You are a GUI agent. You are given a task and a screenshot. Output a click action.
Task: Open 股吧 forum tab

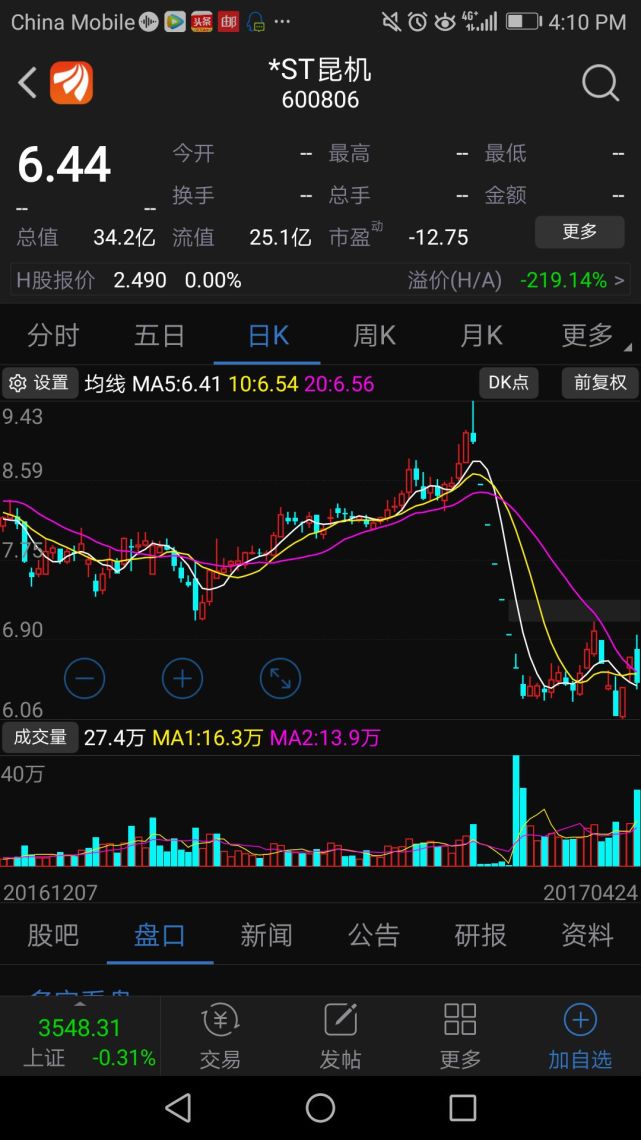53,936
